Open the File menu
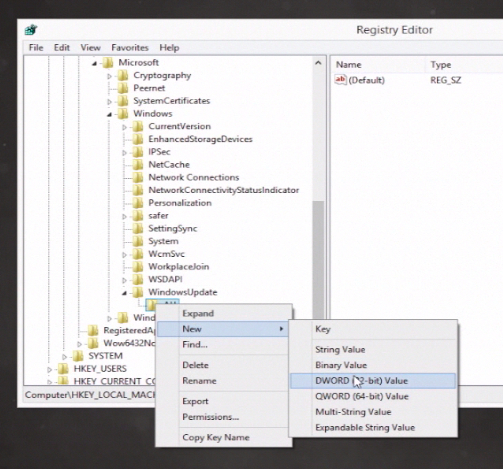This screenshot has height=469, width=503. (36, 48)
